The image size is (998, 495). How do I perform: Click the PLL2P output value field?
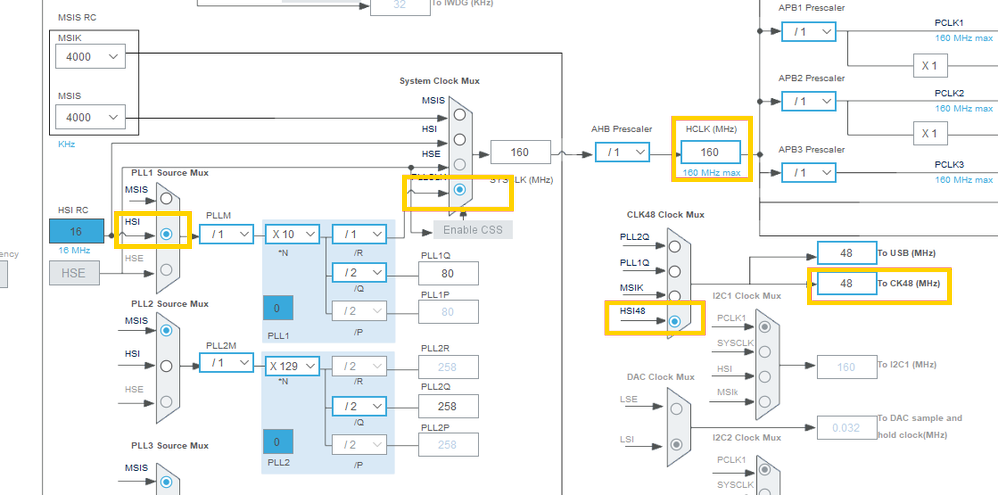click(x=448, y=445)
